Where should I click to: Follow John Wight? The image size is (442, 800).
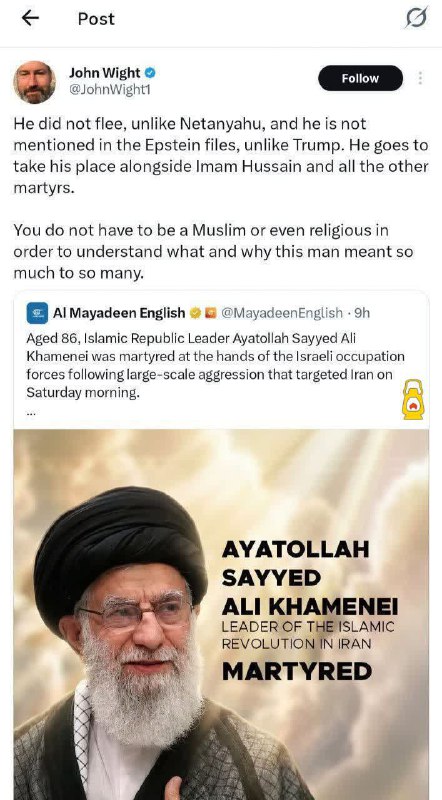(x=360, y=78)
